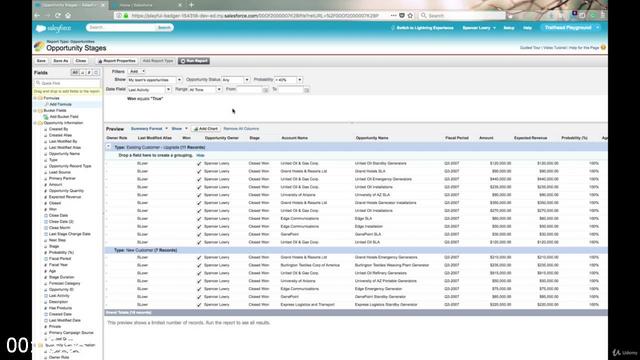Open the Spencer Lowry user menu

click(x=479, y=28)
